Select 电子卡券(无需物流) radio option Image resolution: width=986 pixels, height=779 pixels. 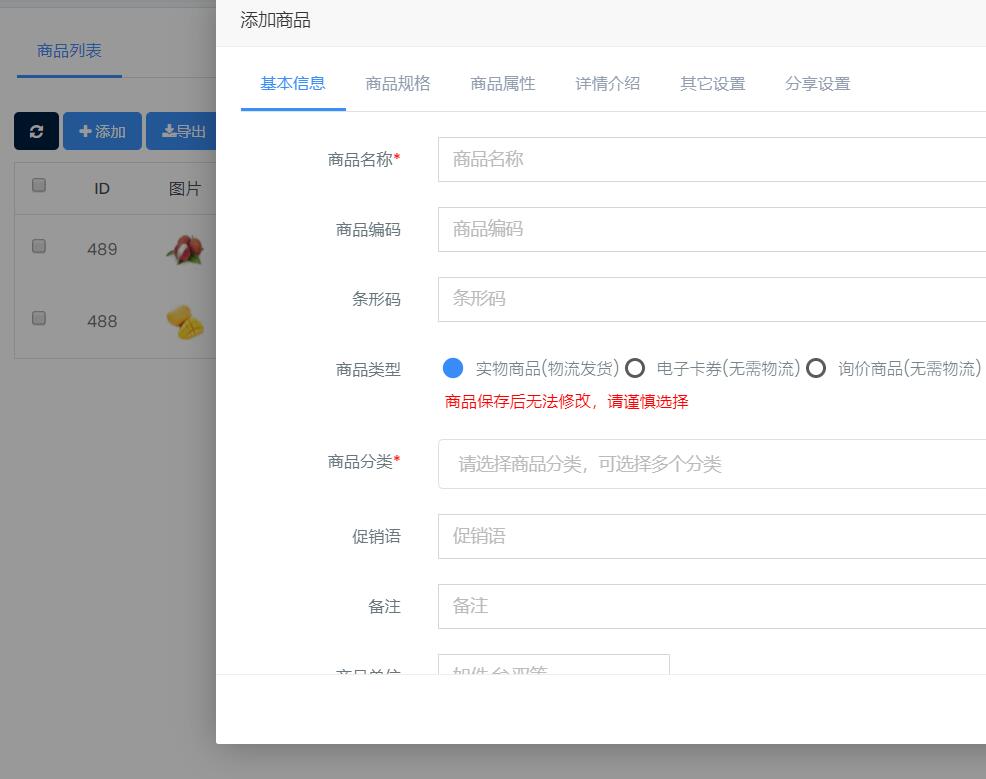pyautogui.click(x=635, y=368)
